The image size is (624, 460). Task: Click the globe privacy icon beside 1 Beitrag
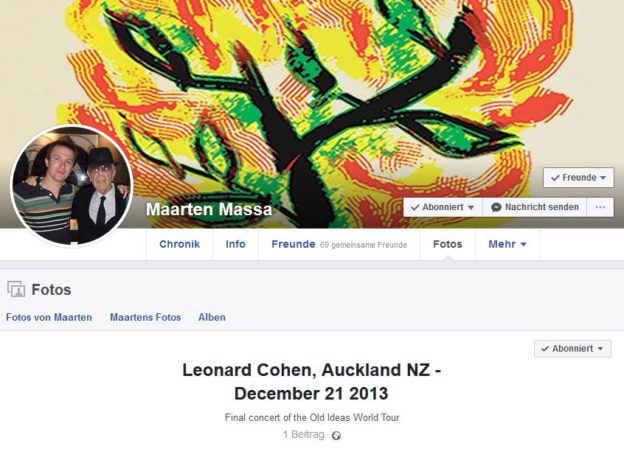pyautogui.click(x=336, y=435)
